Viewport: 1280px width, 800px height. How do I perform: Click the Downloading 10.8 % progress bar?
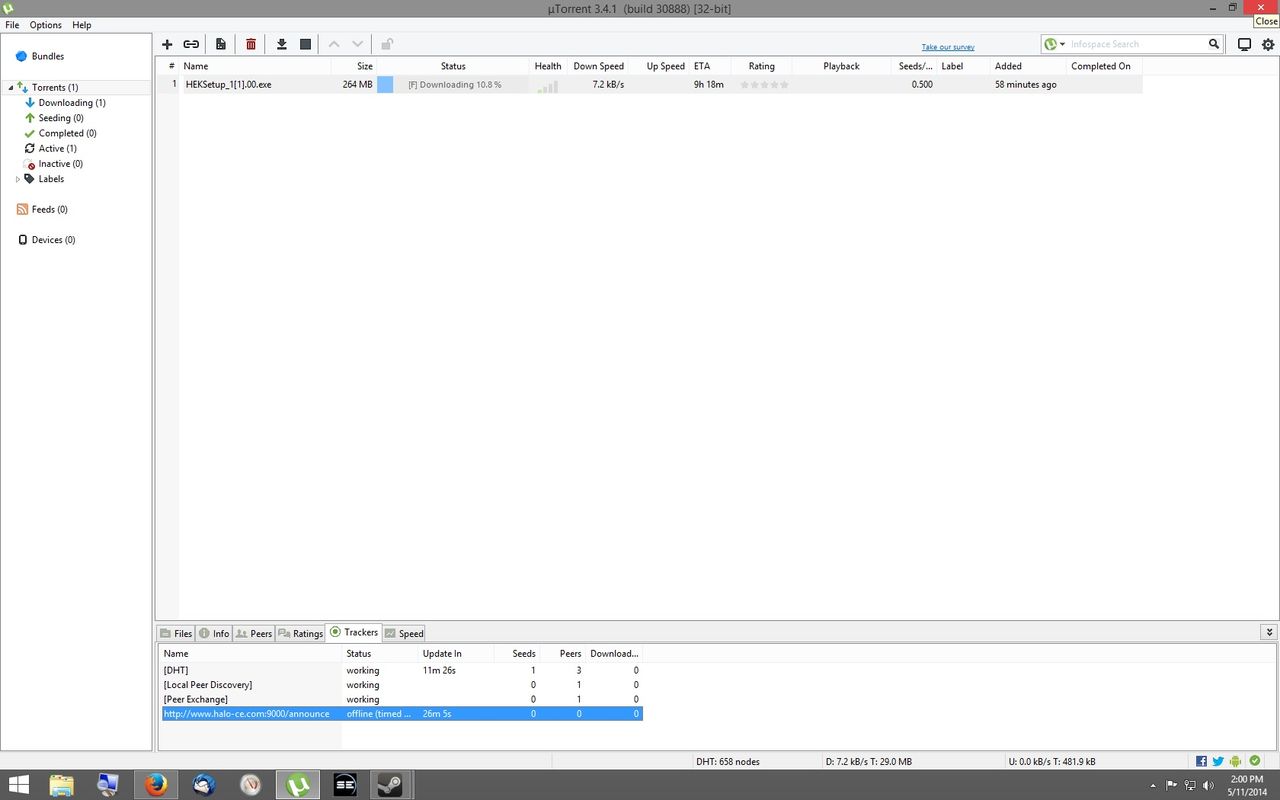[453, 85]
